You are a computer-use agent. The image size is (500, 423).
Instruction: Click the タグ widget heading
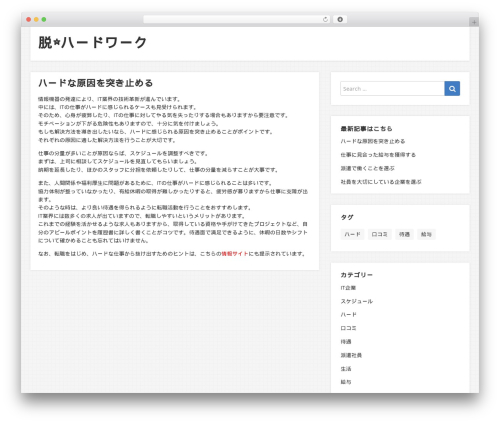(x=347, y=217)
